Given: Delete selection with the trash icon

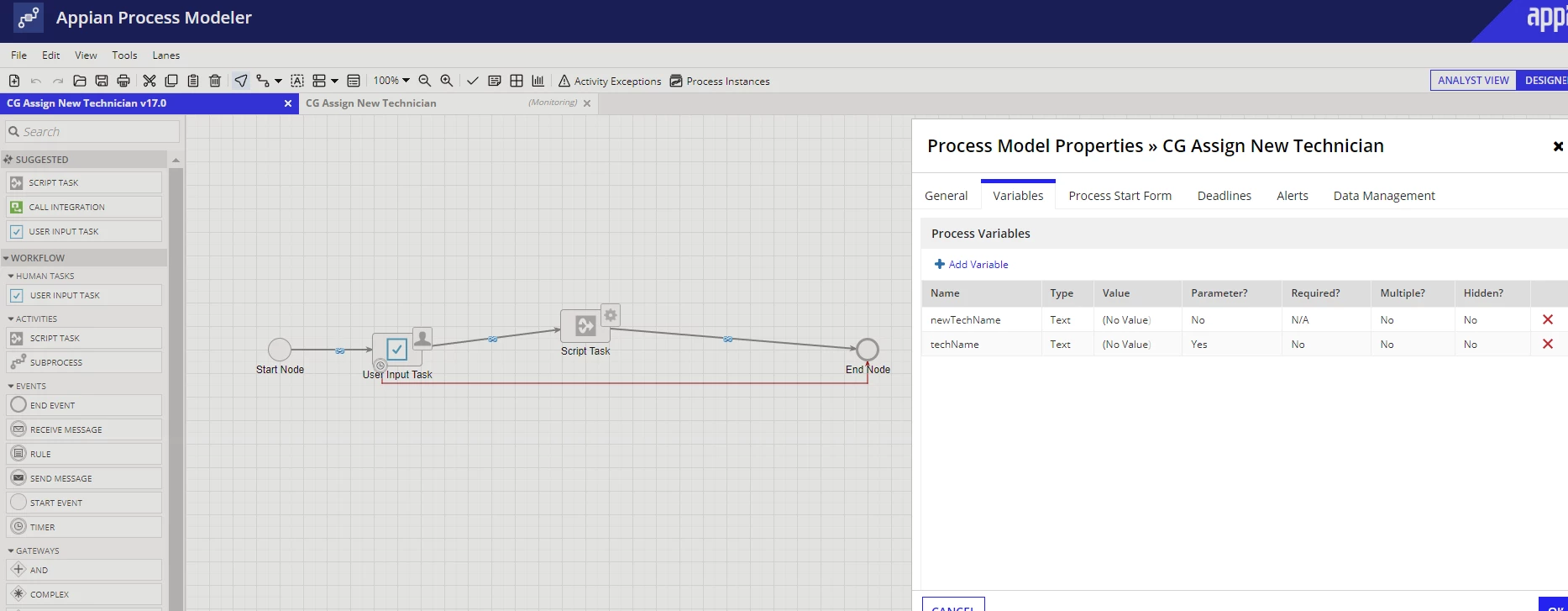Looking at the screenshot, I should click(x=215, y=81).
